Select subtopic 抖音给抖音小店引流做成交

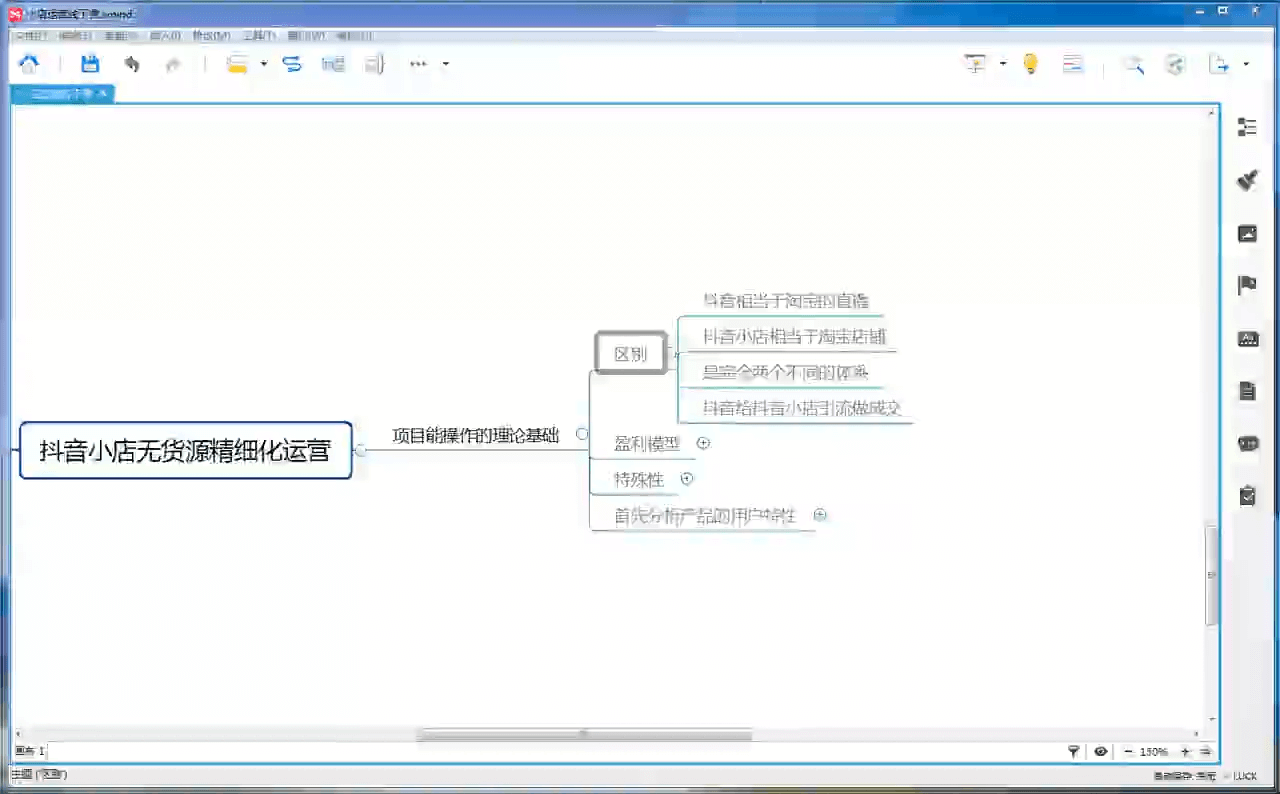coord(802,408)
